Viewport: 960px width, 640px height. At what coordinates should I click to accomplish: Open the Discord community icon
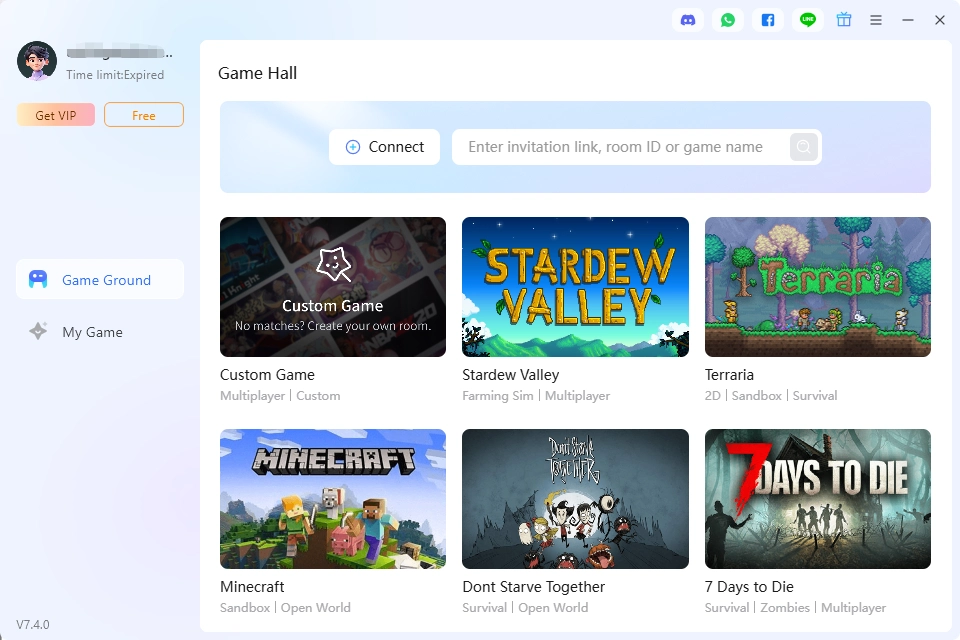(688, 20)
